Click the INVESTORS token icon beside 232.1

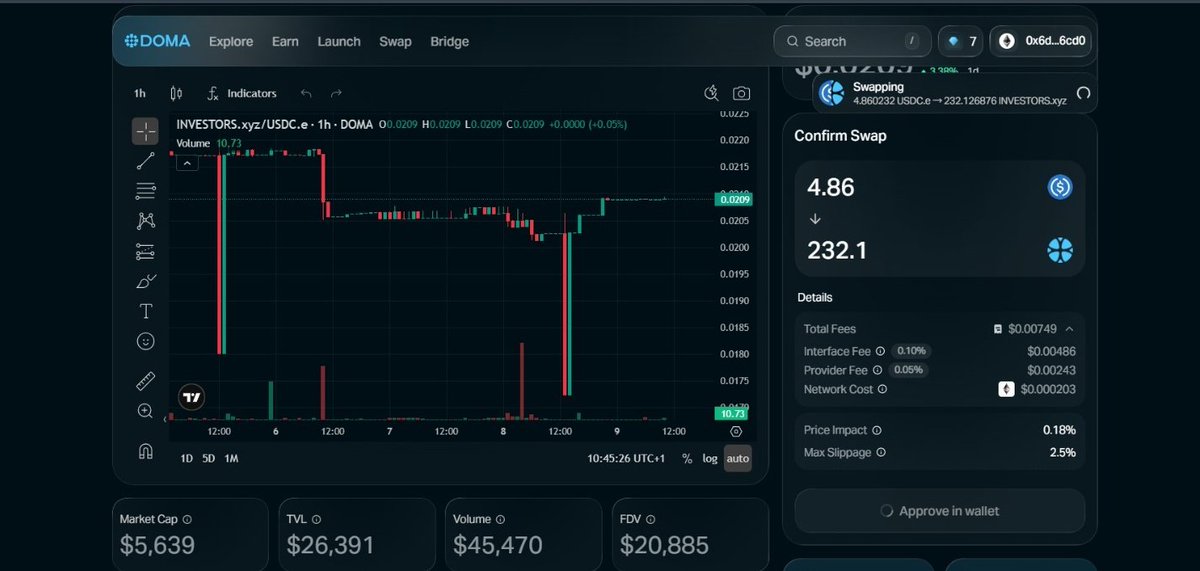[1060, 251]
